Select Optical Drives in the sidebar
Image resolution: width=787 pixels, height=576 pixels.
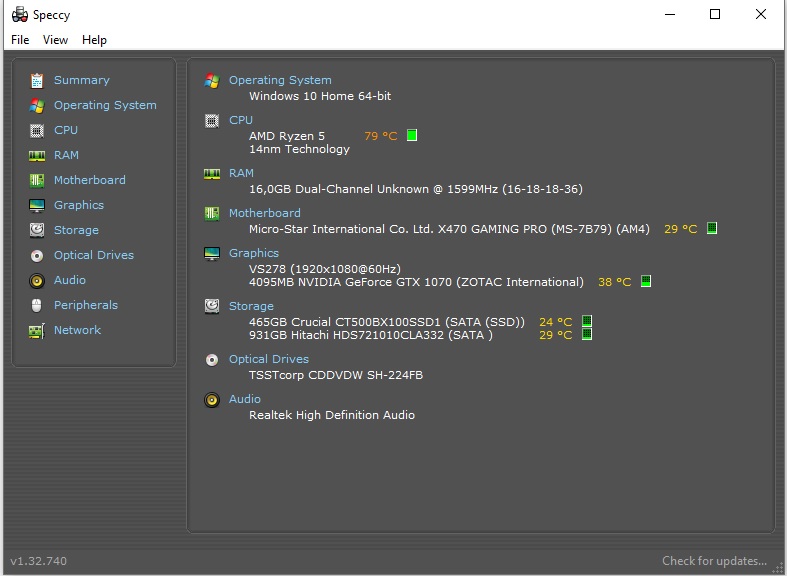coord(94,255)
